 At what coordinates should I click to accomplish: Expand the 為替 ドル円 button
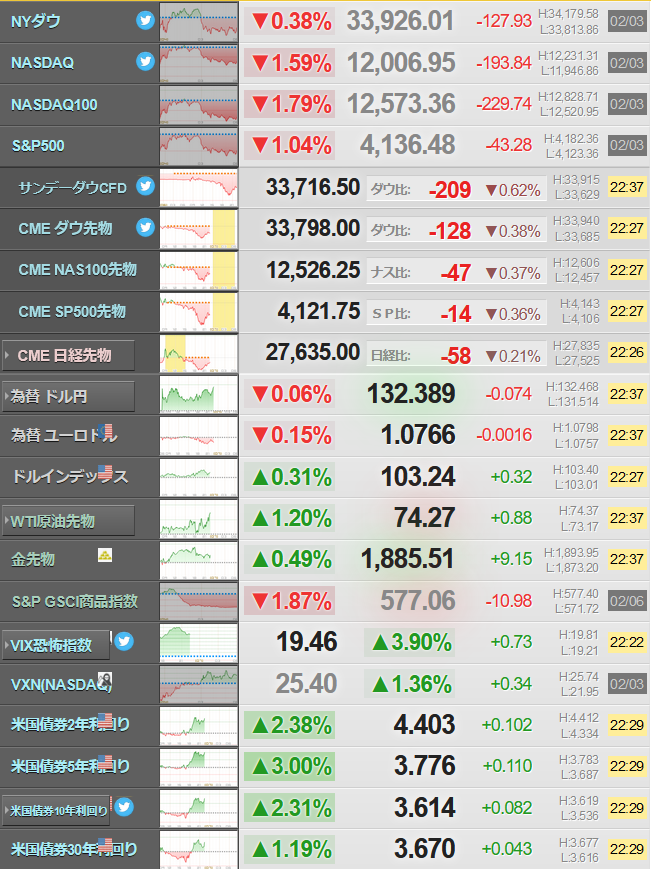(68, 396)
